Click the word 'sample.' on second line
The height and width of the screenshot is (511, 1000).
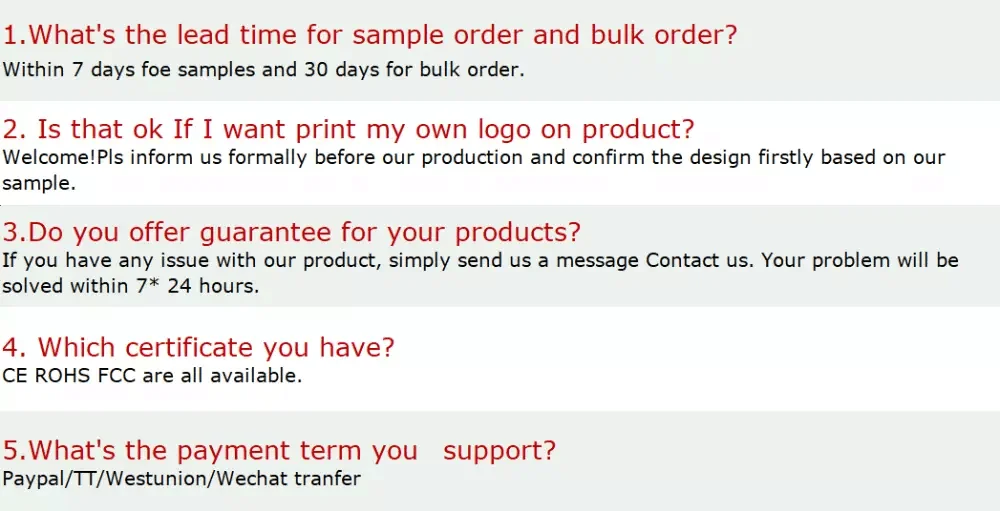point(38,183)
